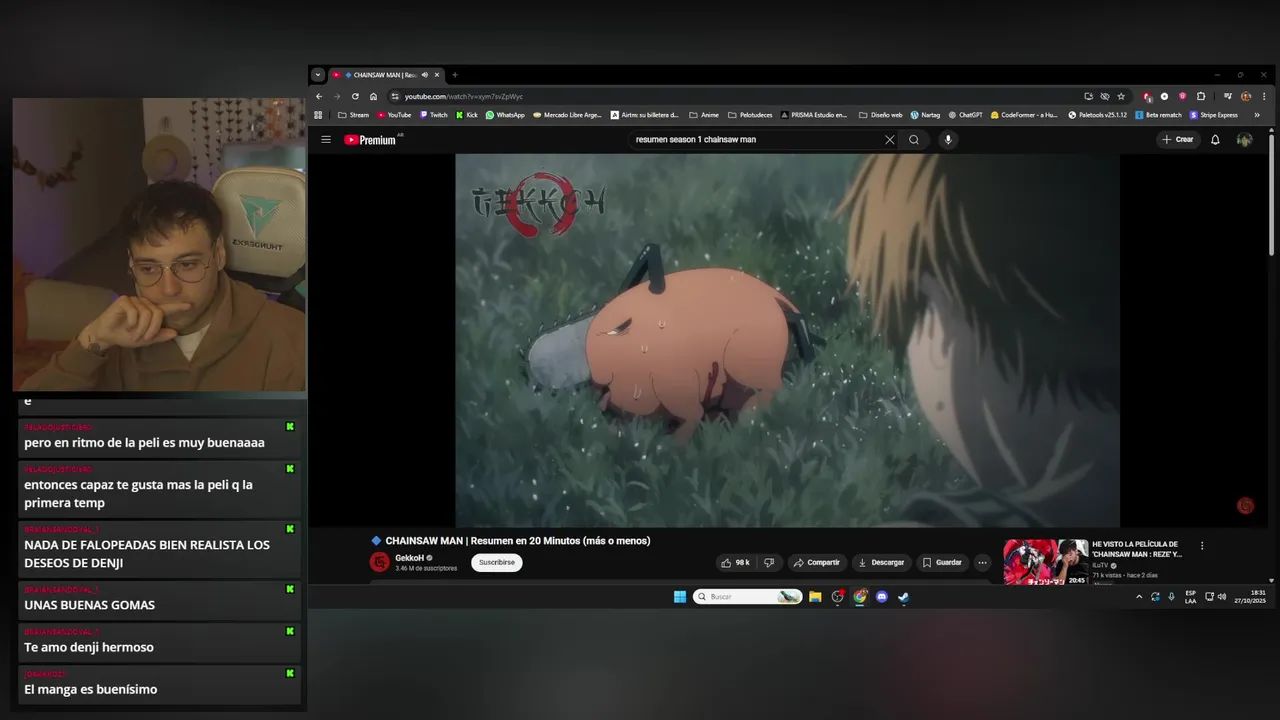Image resolution: width=1280 pixels, height=720 pixels.
Task: Open the GekkoH channel name link
Action: point(409,558)
